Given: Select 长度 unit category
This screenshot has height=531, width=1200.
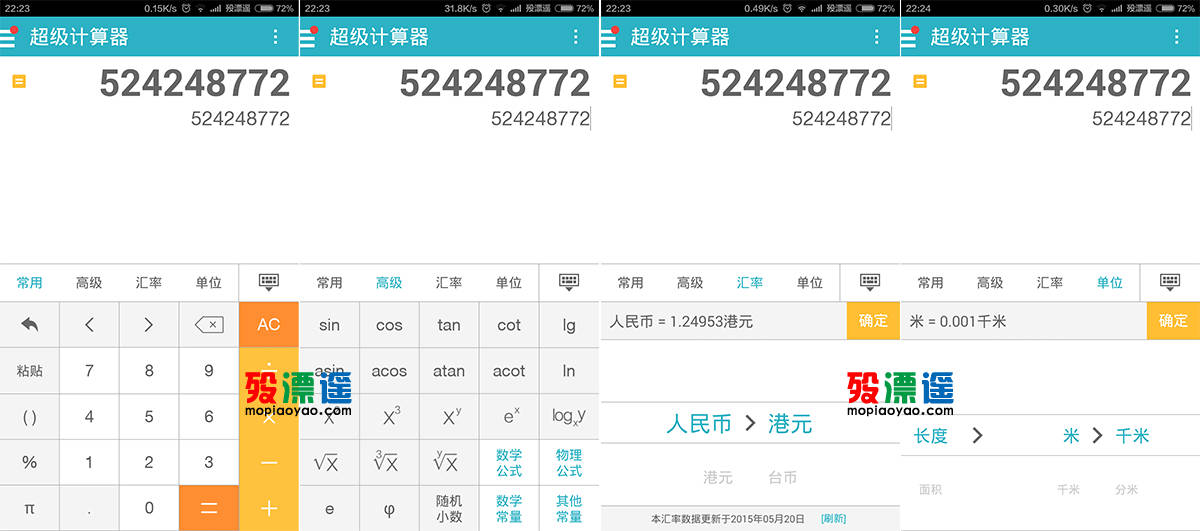Looking at the screenshot, I should pos(931,436).
